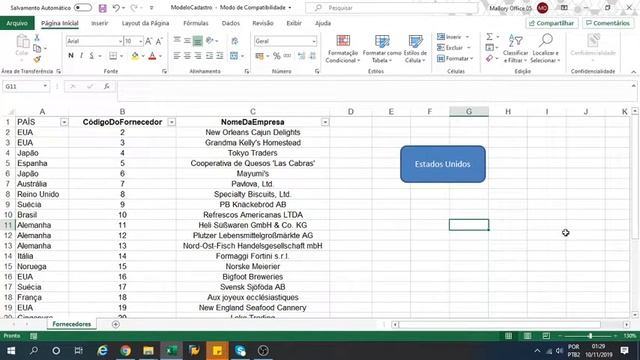Switch to Page Break Preview in status bar

[x=546, y=336]
